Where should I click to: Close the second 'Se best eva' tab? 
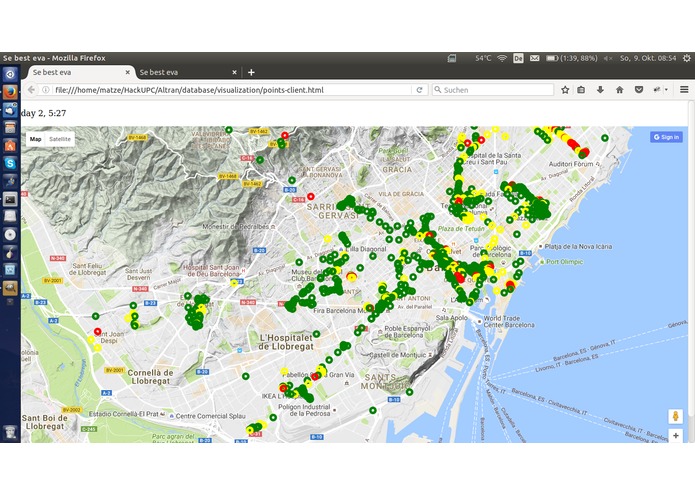(234, 72)
